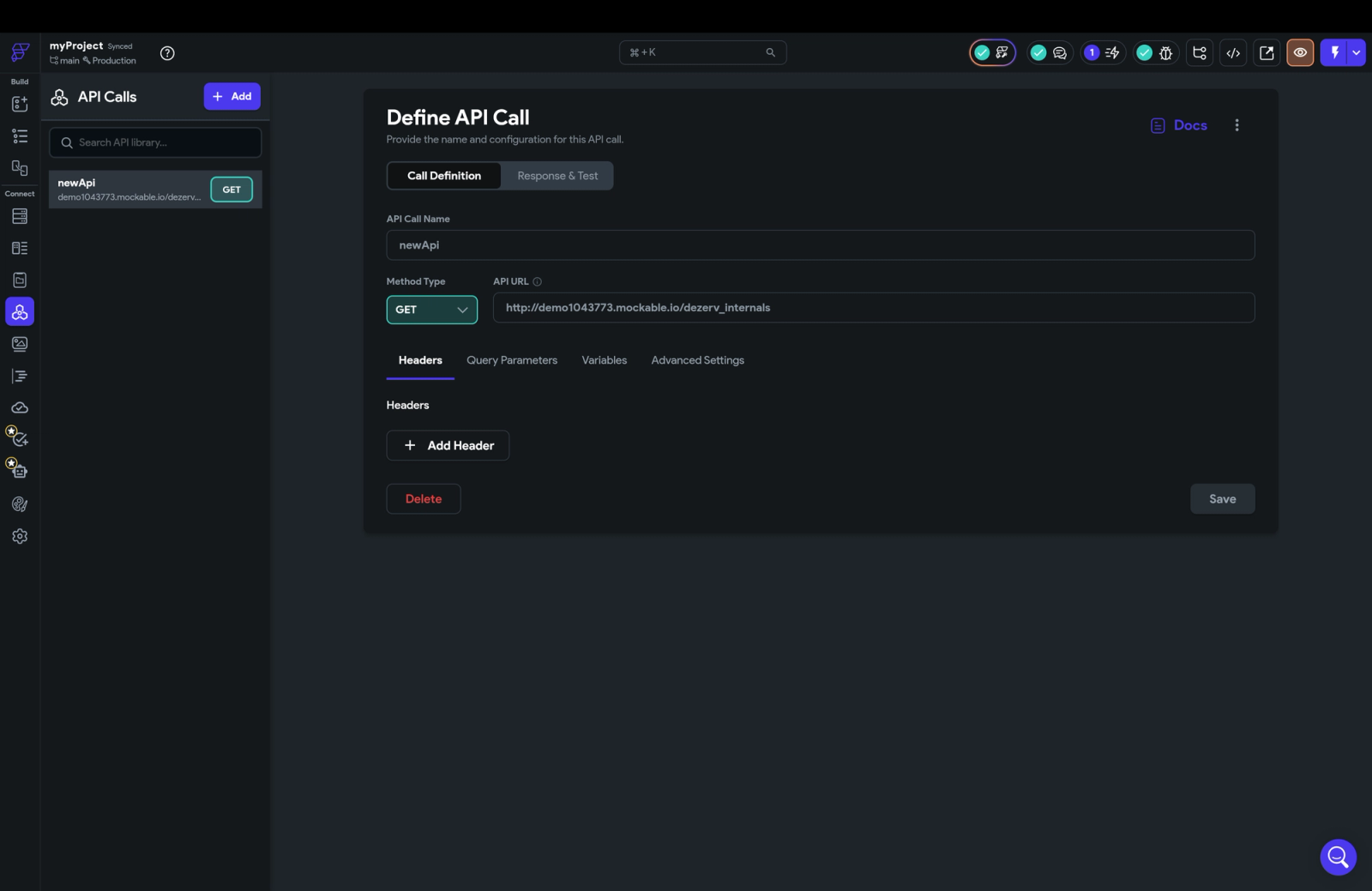Screen dimensions: 1372x891
Task: Select the Headers tab
Action: pos(420,360)
